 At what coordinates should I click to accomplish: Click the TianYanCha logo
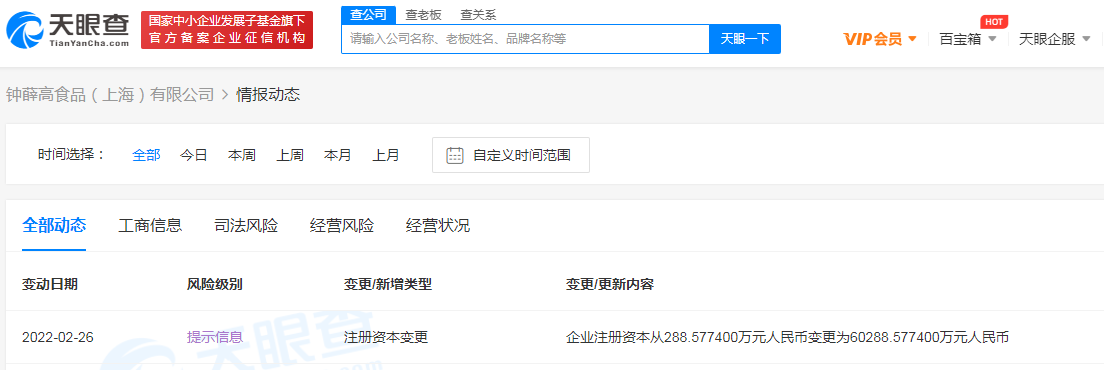pyautogui.click(x=68, y=30)
